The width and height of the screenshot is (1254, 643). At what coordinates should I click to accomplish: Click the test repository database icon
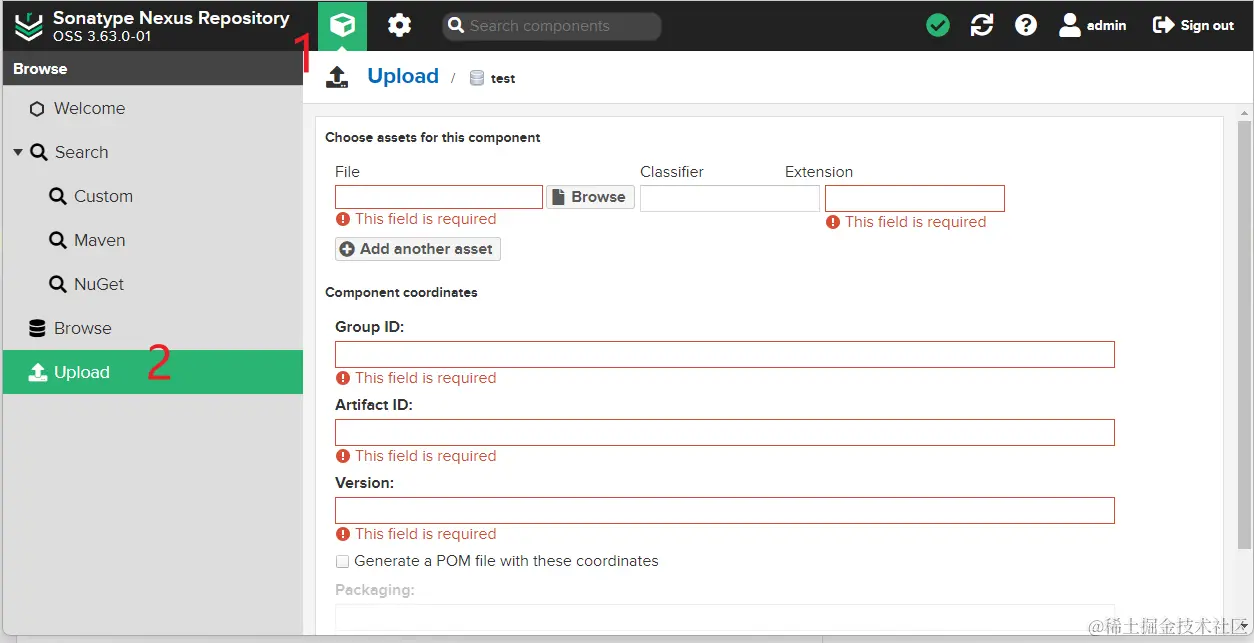tap(477, 78)
